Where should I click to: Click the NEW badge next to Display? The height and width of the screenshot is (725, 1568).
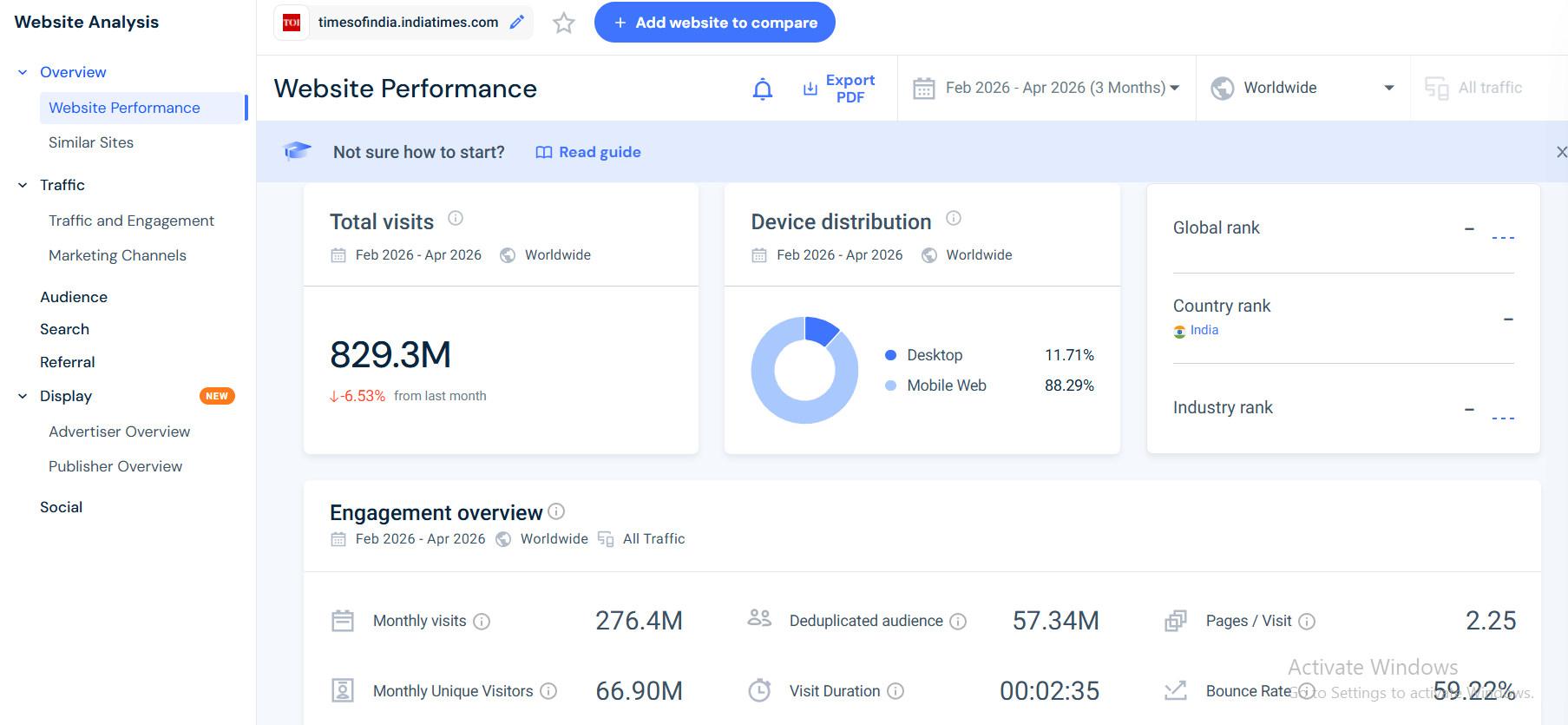point(217,396)
